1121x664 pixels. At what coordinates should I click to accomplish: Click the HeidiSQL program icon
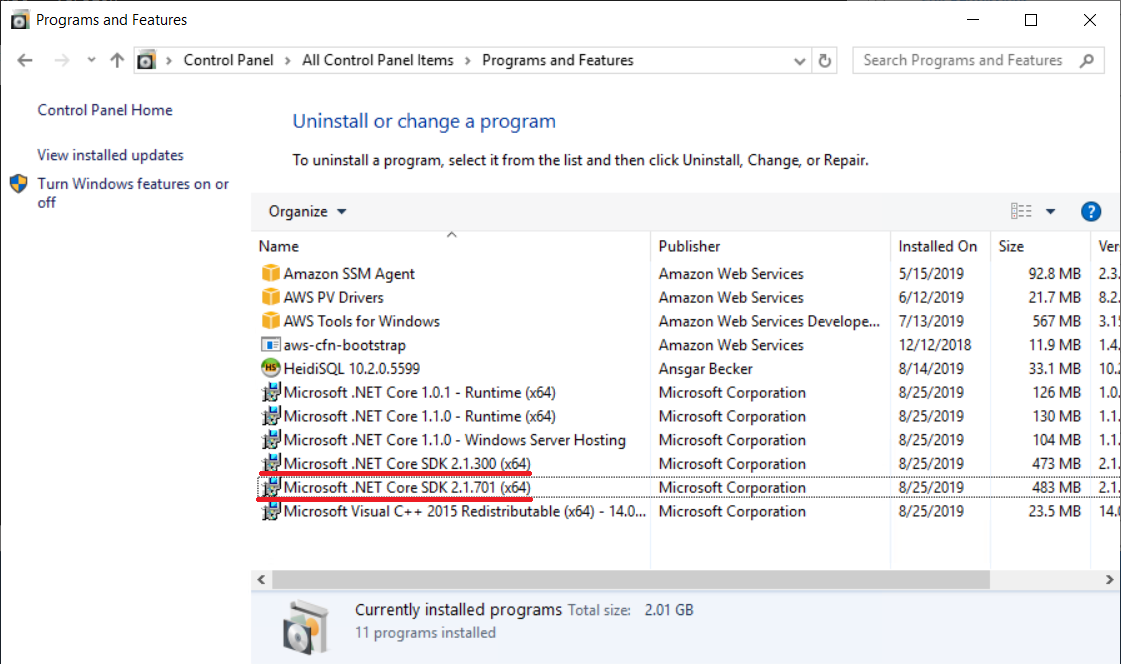click(270, 368)
